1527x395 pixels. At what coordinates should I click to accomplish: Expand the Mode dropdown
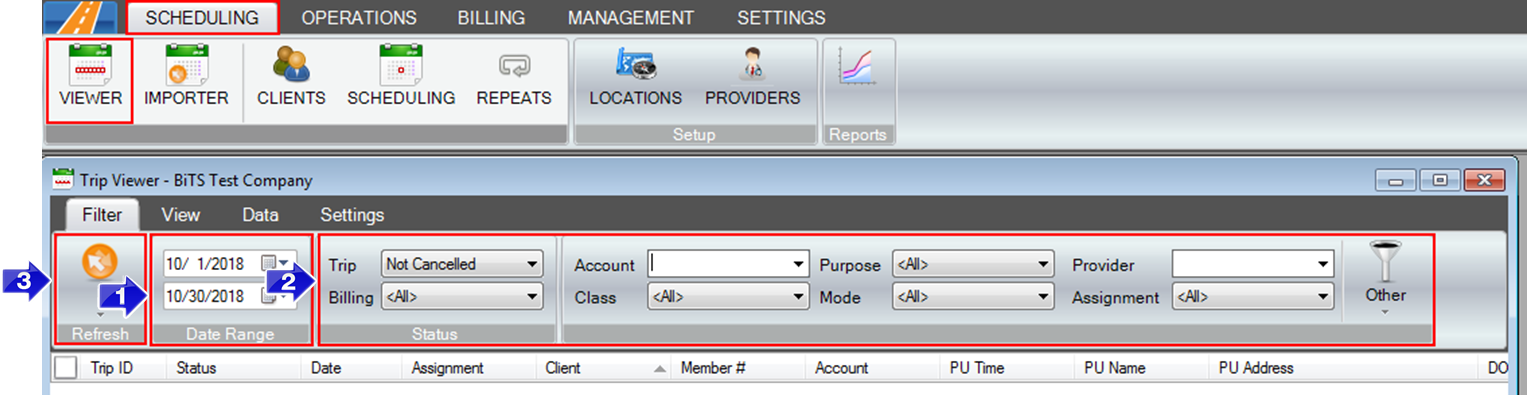point(1044,297)
